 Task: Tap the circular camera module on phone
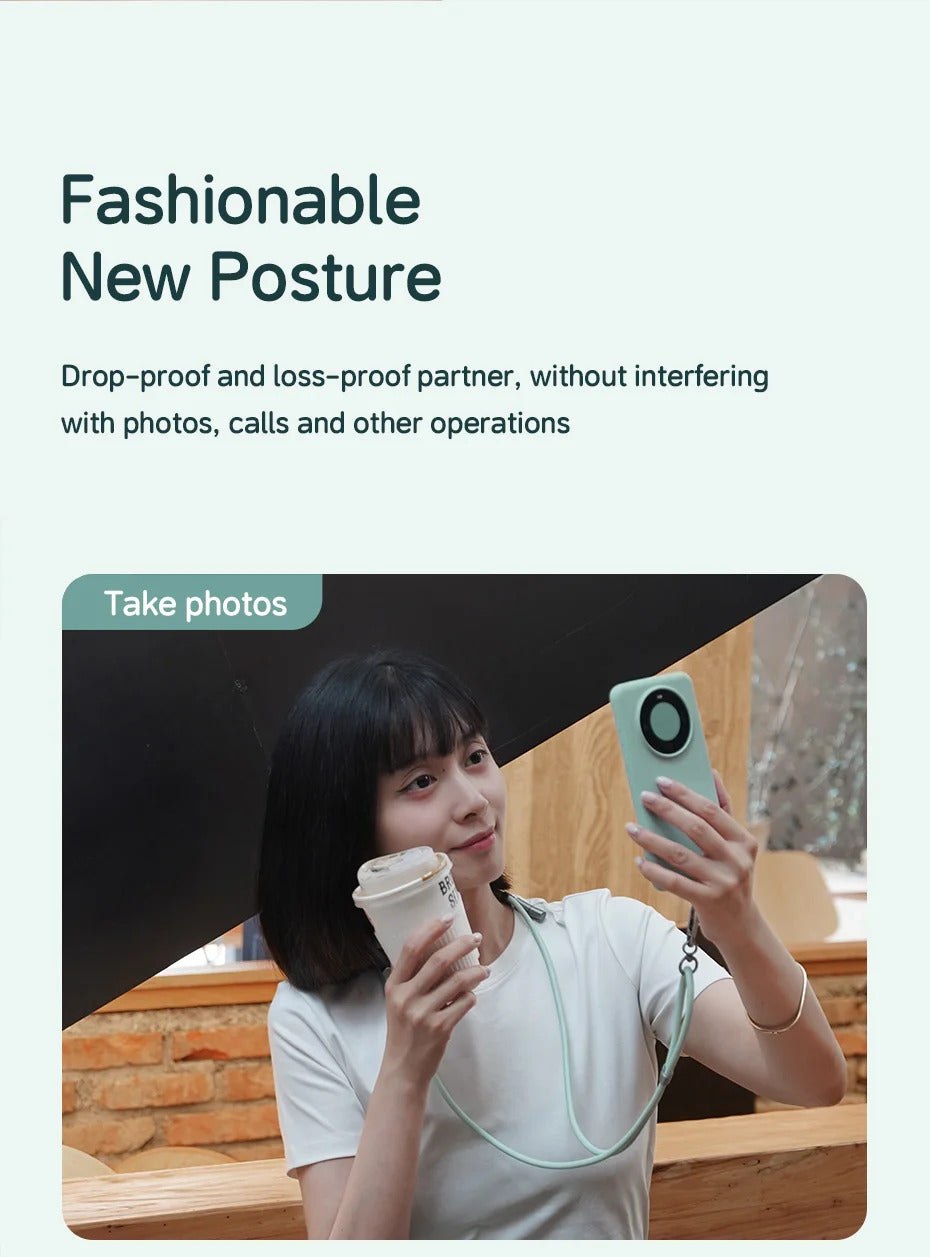point(665,721)
